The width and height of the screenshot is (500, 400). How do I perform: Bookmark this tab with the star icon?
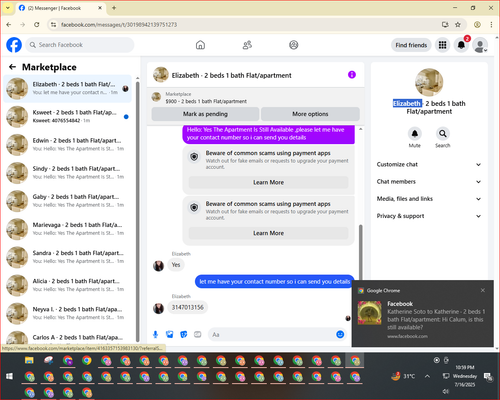(458, 24)
